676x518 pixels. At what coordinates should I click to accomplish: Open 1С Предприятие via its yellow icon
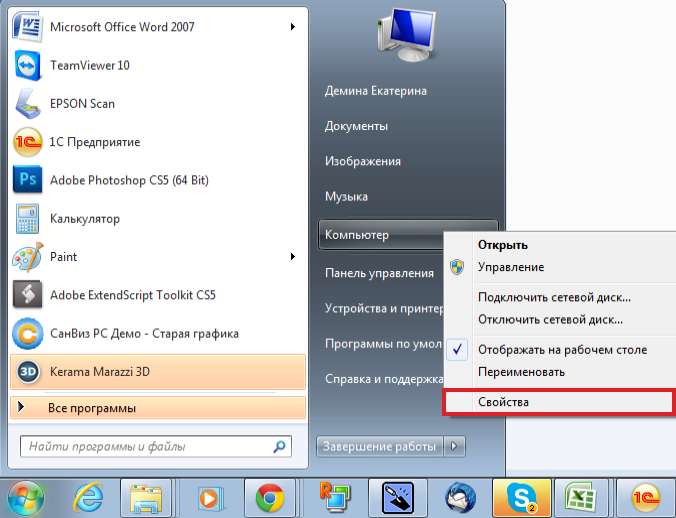[x=28, y=142]
